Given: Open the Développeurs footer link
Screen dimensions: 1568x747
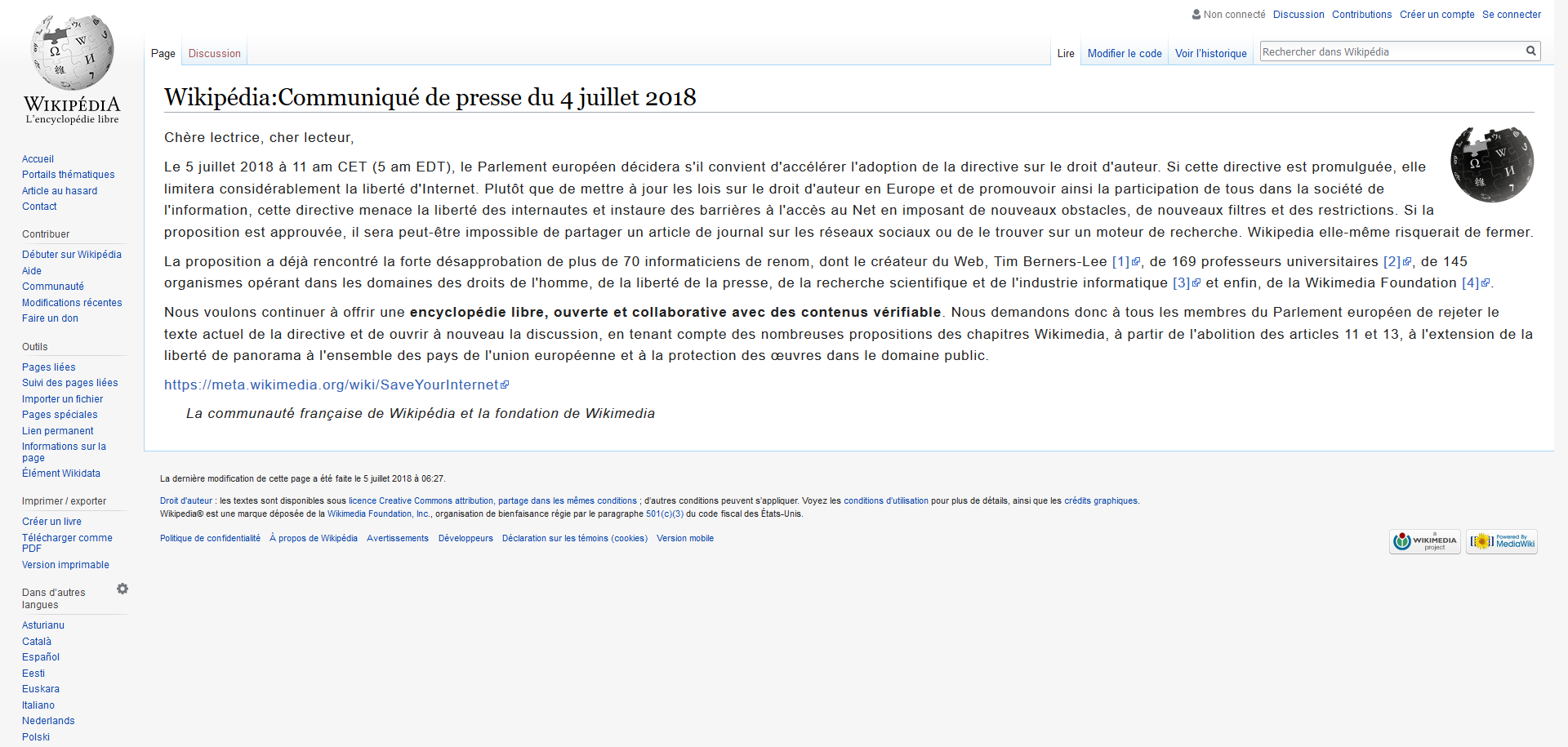Looking at the screenshot, I should tap(465, 539).
